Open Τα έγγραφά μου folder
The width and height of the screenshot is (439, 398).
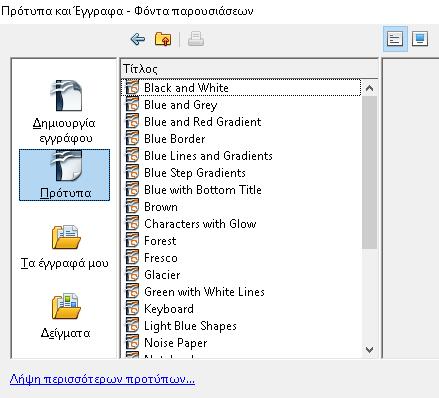pos(65,247)
